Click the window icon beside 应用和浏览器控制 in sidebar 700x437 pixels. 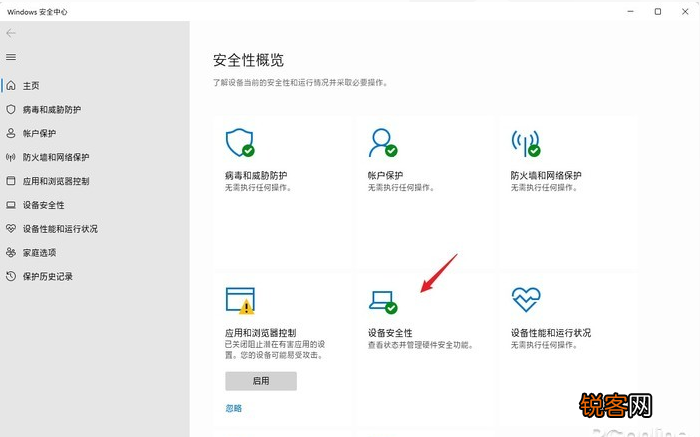pyautogui.click(x=11, y=181)
